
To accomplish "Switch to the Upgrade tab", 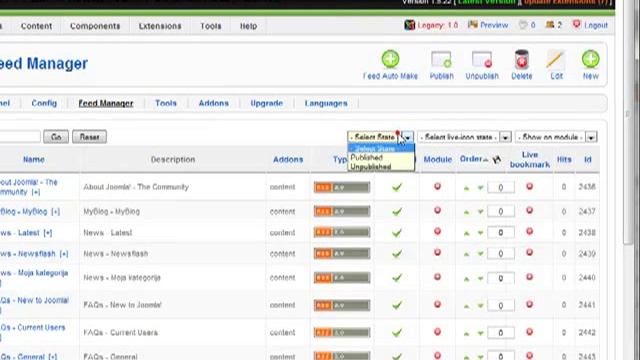I will 267,103.
